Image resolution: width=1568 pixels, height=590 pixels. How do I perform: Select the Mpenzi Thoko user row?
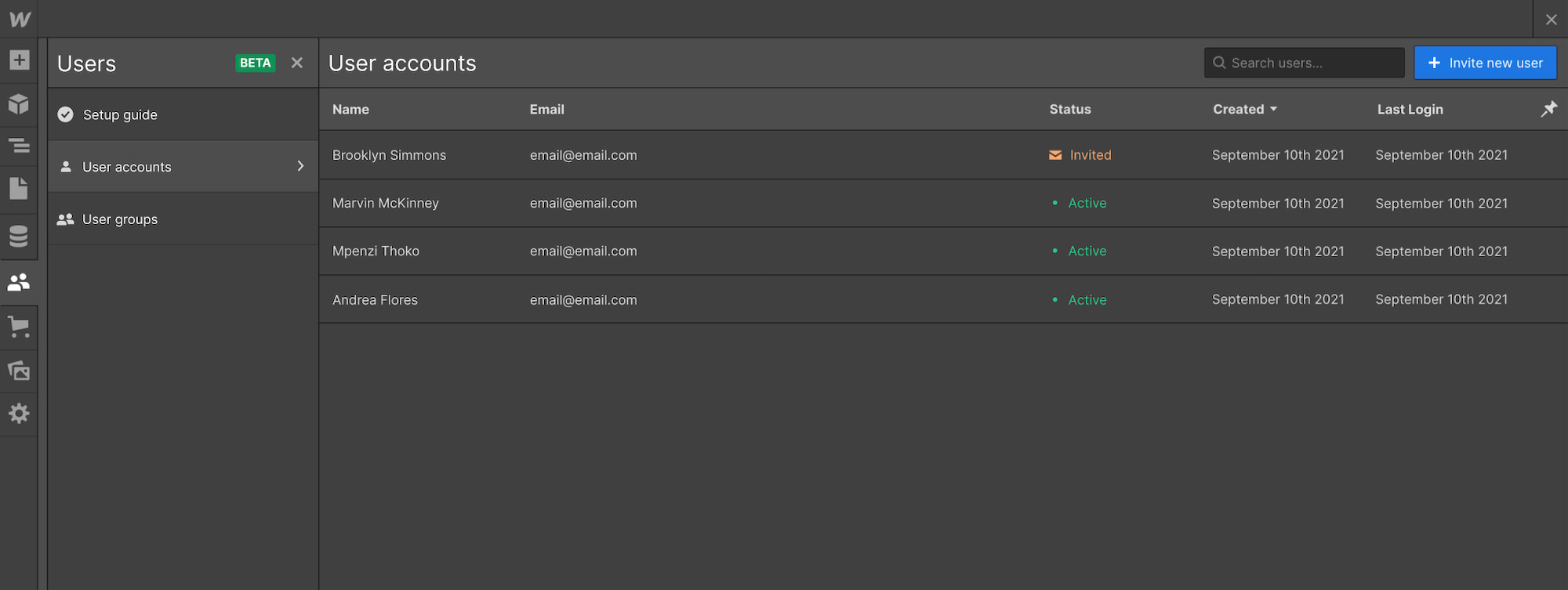[943, 251]
